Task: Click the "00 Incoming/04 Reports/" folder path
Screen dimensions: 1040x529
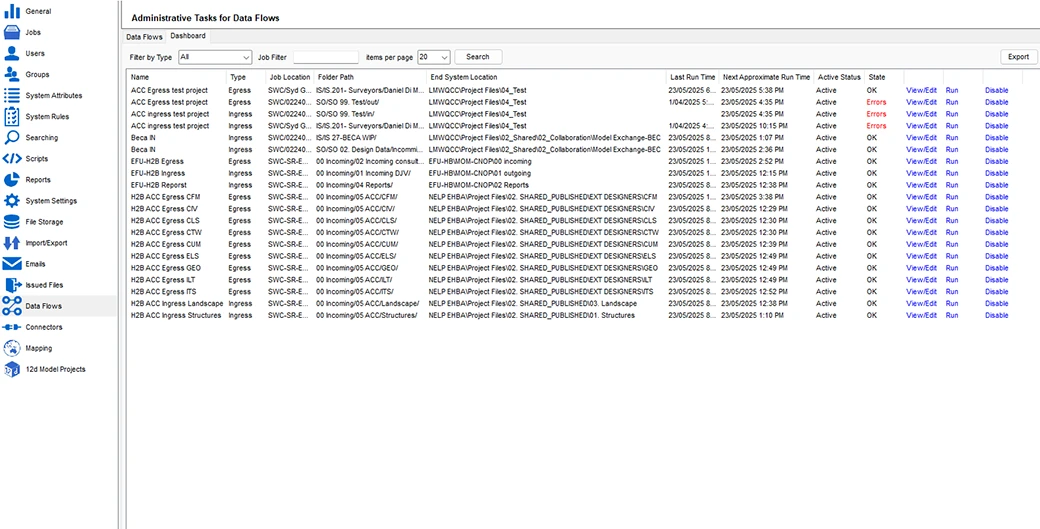Action: tap(355, 186)
